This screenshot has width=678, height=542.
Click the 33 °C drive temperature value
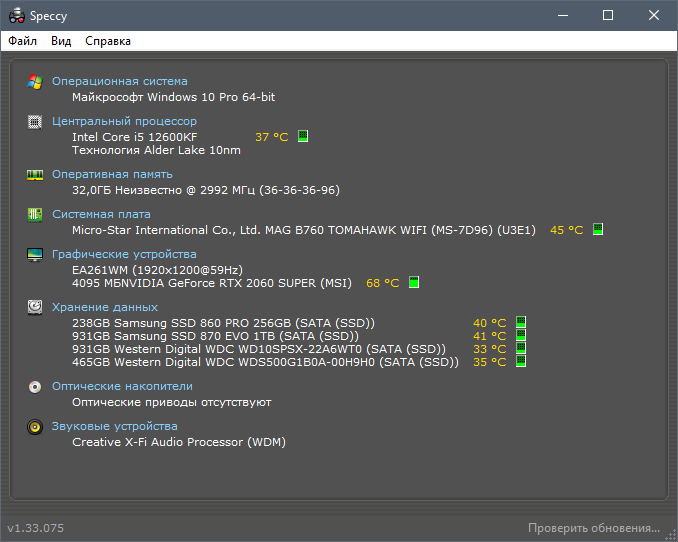click(x=489, y=349)
